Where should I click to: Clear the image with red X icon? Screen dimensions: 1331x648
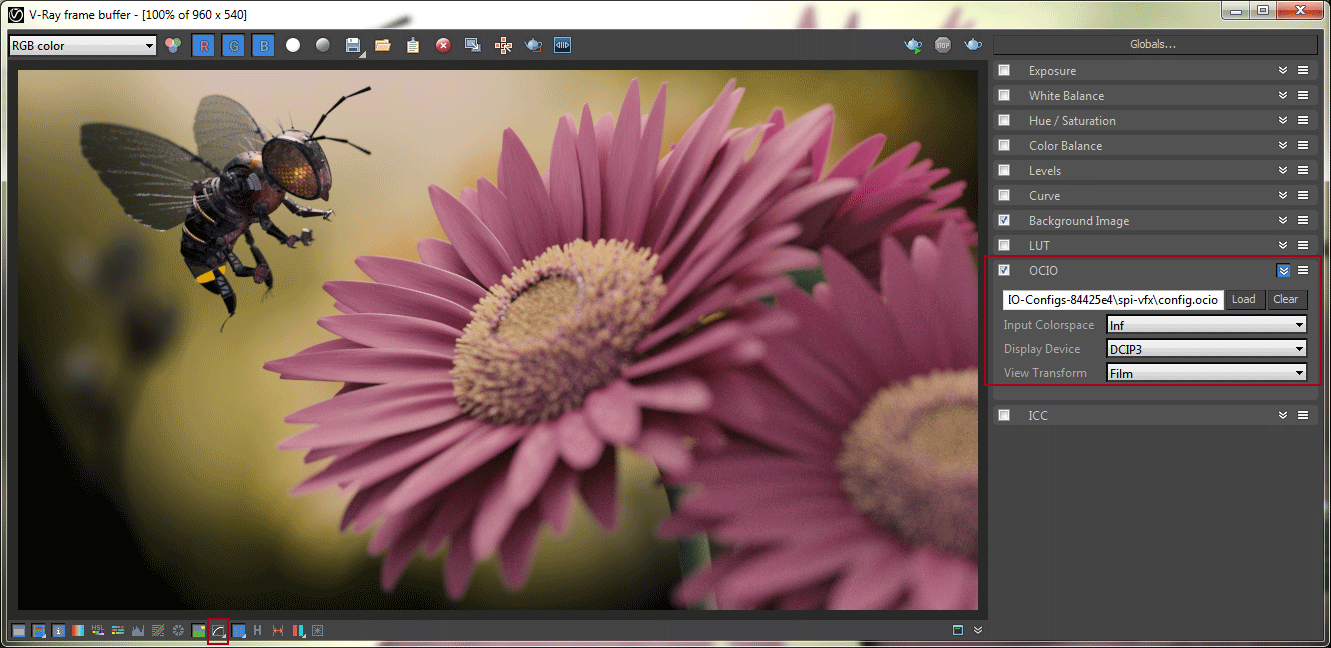click(443, 46)
